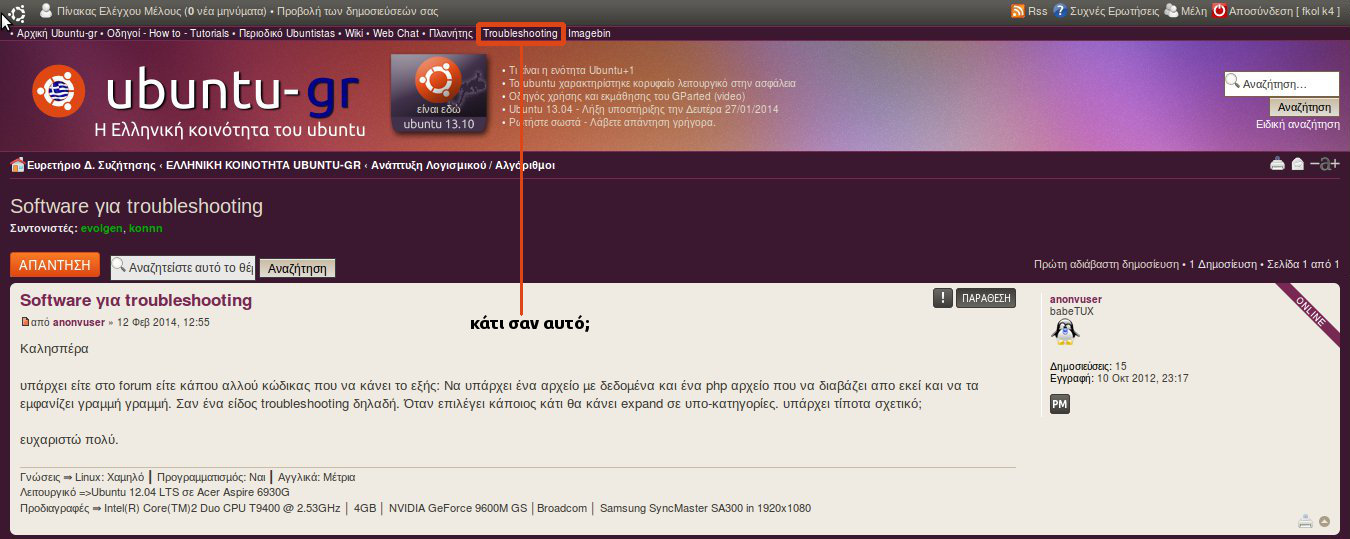Click the back-to-top arrow in the post
This screenshot has width=1350, height=539.
[x=1324, y=521]
